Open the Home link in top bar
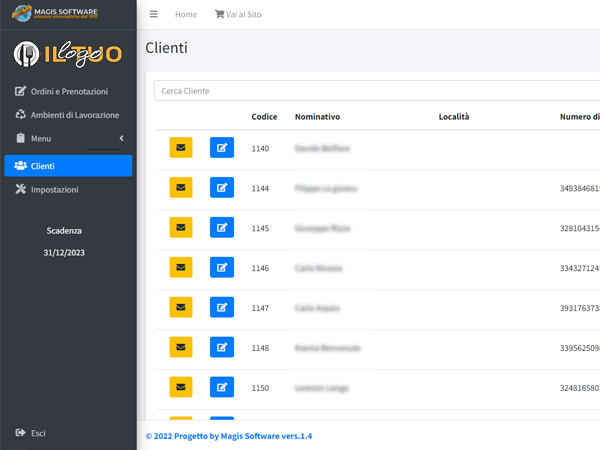This screenshot has width=600, height=450. coord(186,15)
